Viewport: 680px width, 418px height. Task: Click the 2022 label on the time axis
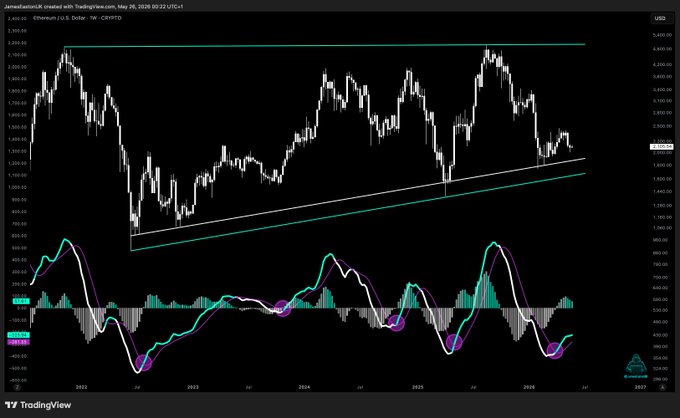coord(81,387)
